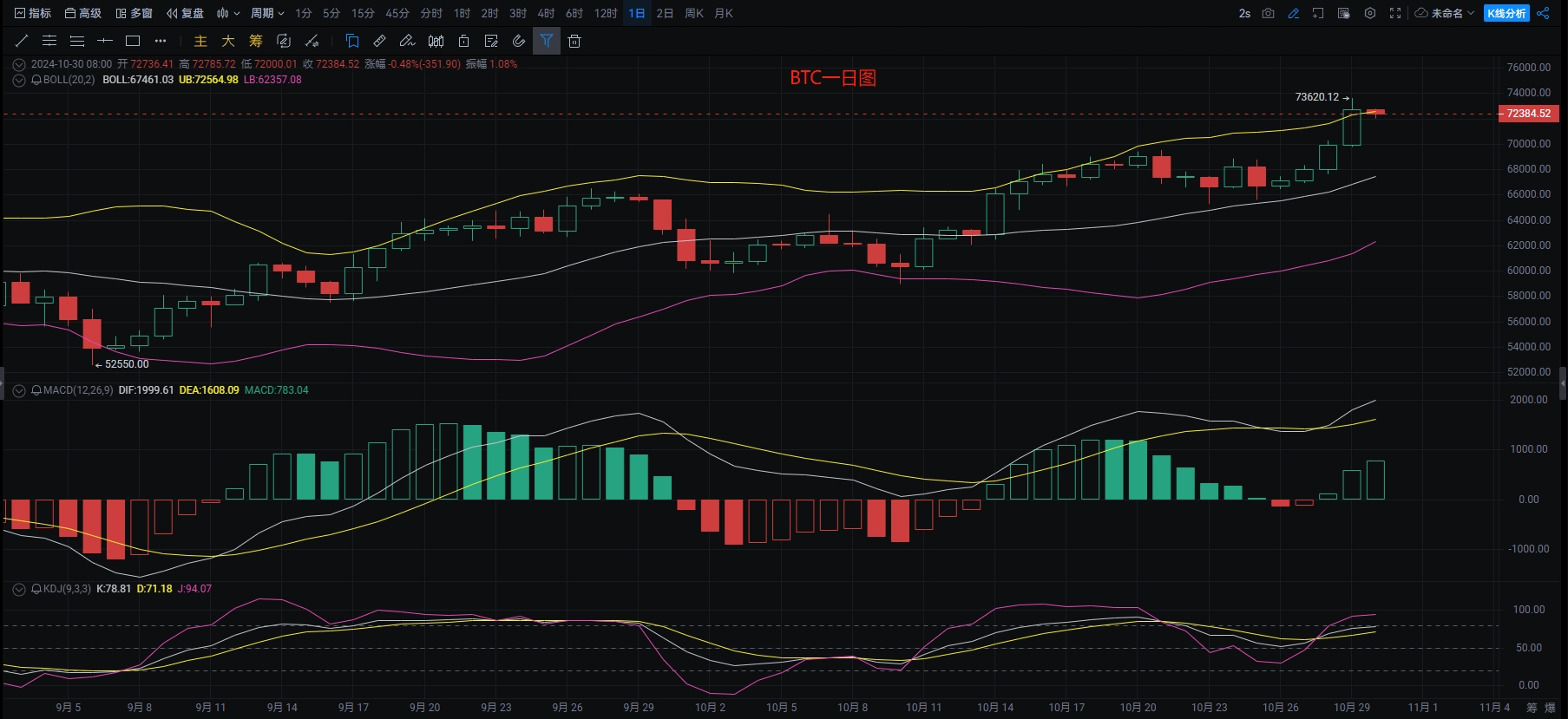Click the share icon
The image size is (1568, 719).
pyautogui.click(x=1542, y=13)
